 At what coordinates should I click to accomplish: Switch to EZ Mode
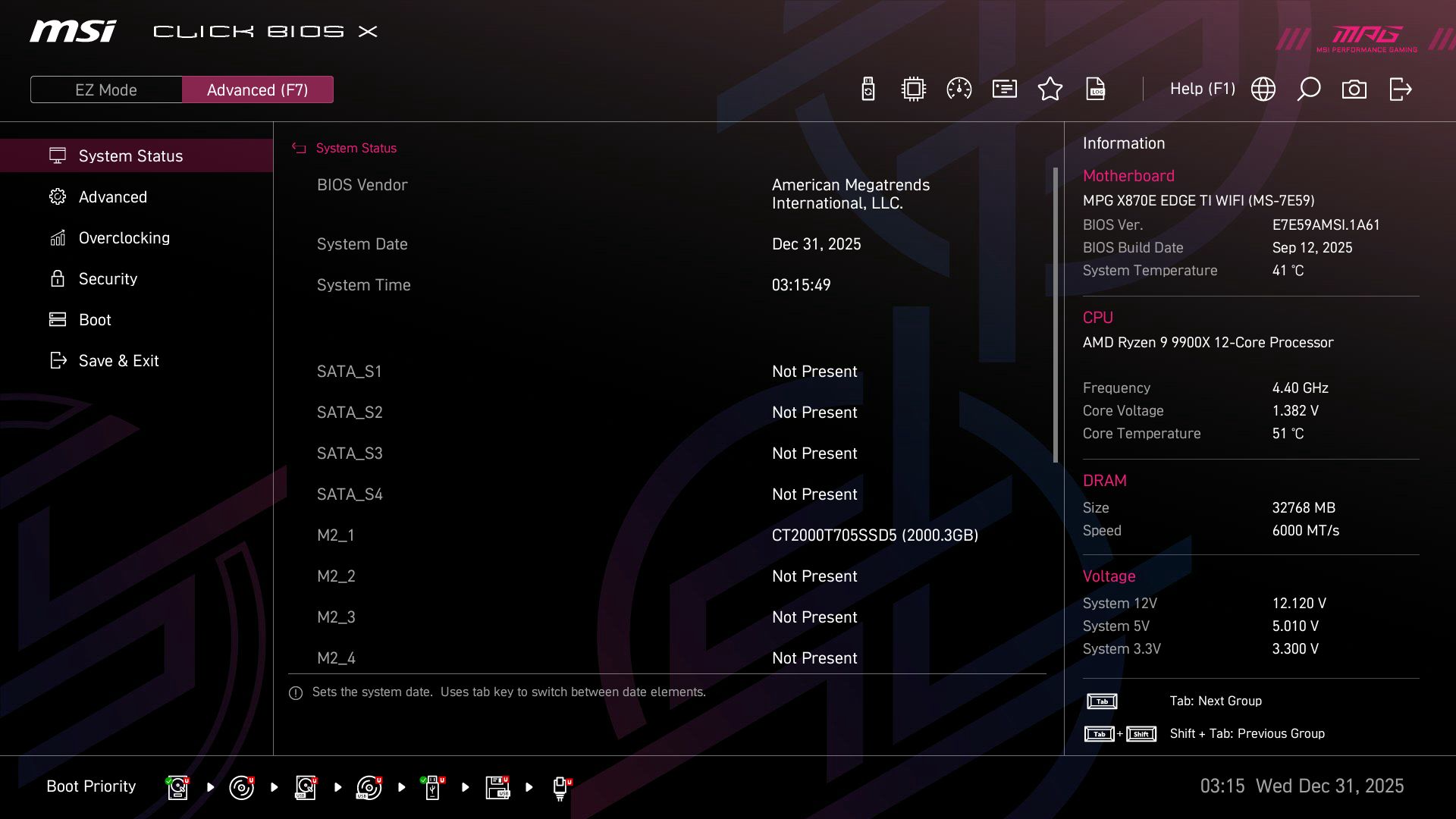tap(106, 89)
